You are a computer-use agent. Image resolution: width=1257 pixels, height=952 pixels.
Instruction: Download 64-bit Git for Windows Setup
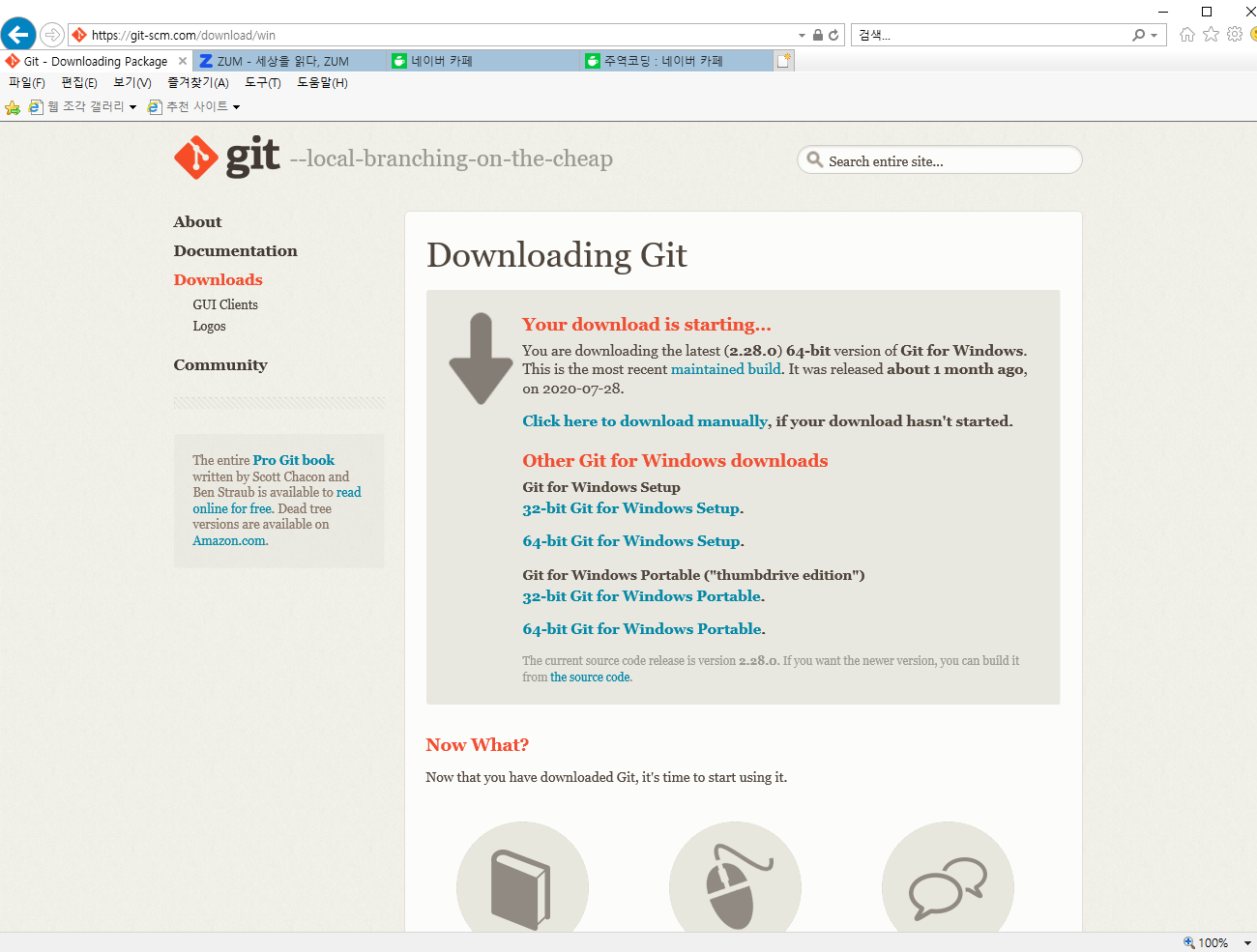point(631,540)
